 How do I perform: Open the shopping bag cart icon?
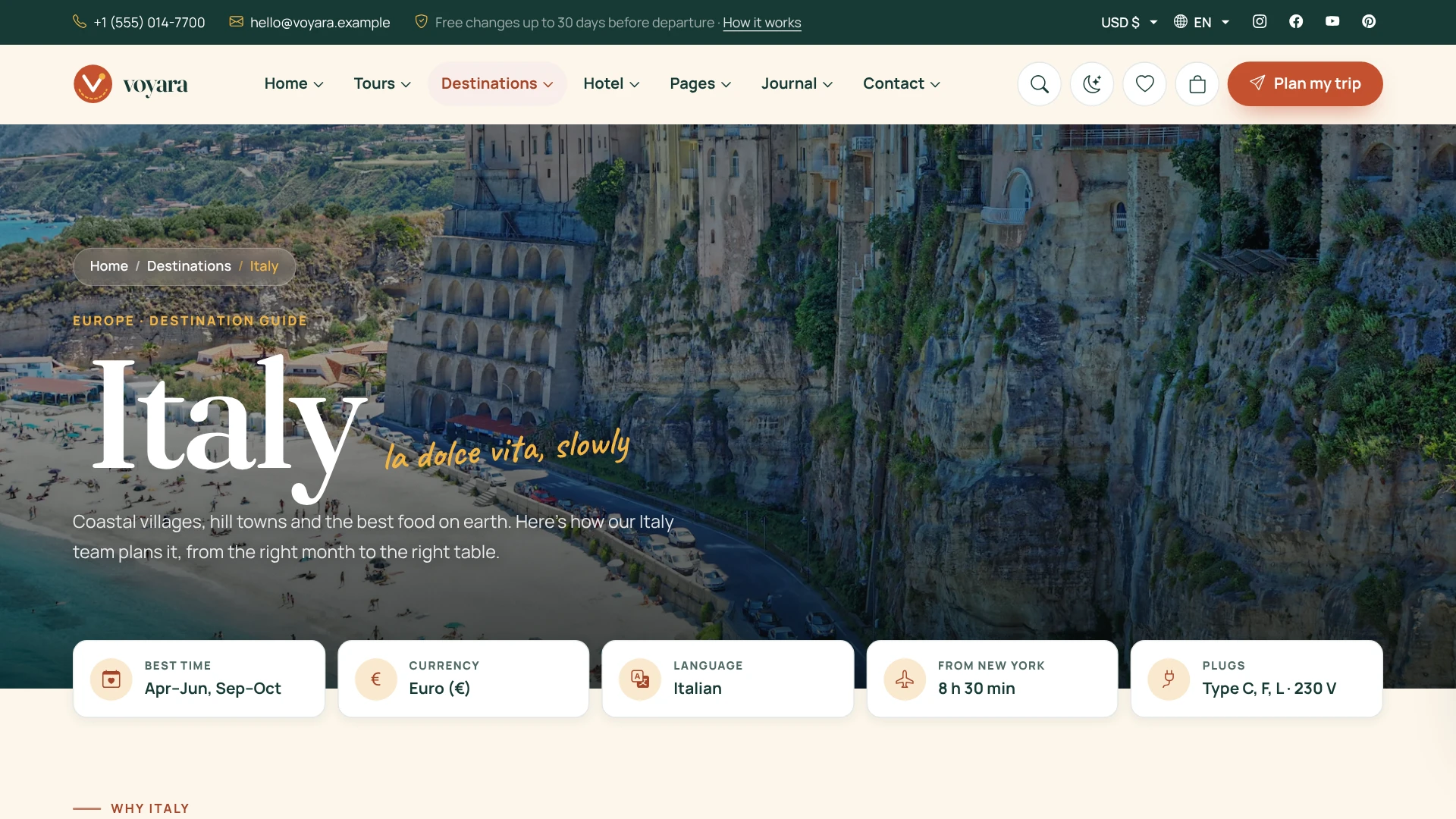[1197, 83]
